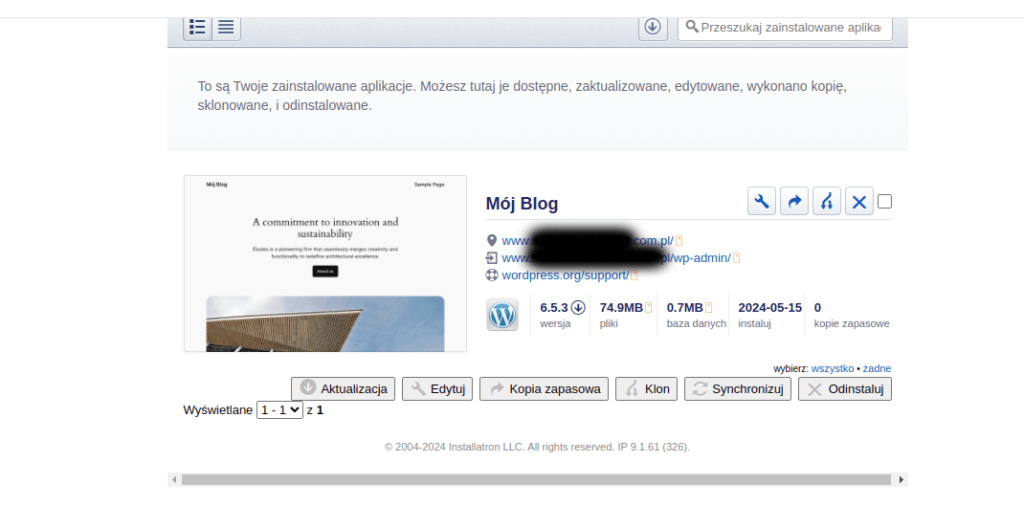
Task: Select all apps via the wszystko link
Action: (x=832, y=368)
